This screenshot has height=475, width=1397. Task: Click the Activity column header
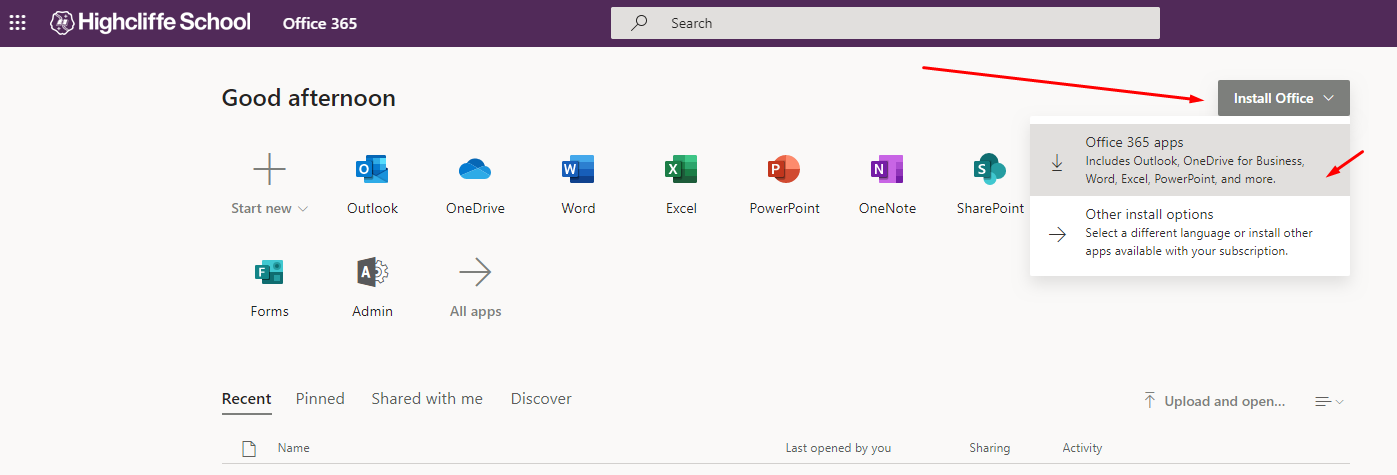(x=1082, y=448)
